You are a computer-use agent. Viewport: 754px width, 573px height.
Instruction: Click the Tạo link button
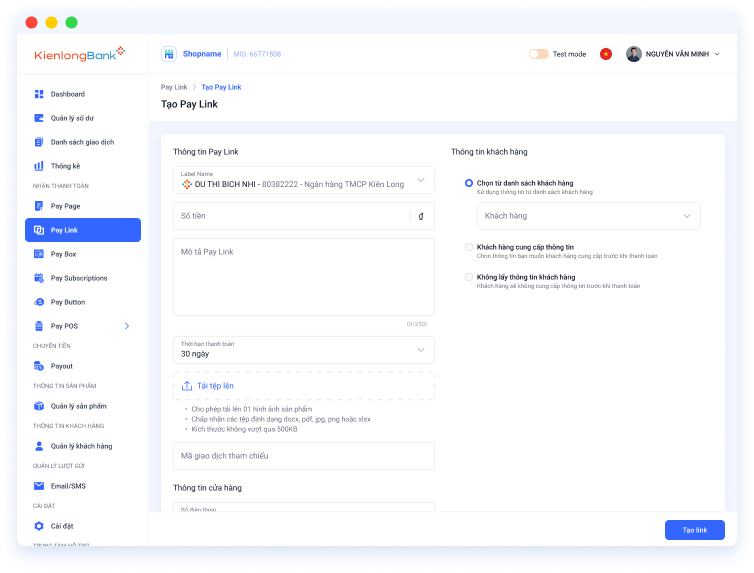click(x=694, y=530)
